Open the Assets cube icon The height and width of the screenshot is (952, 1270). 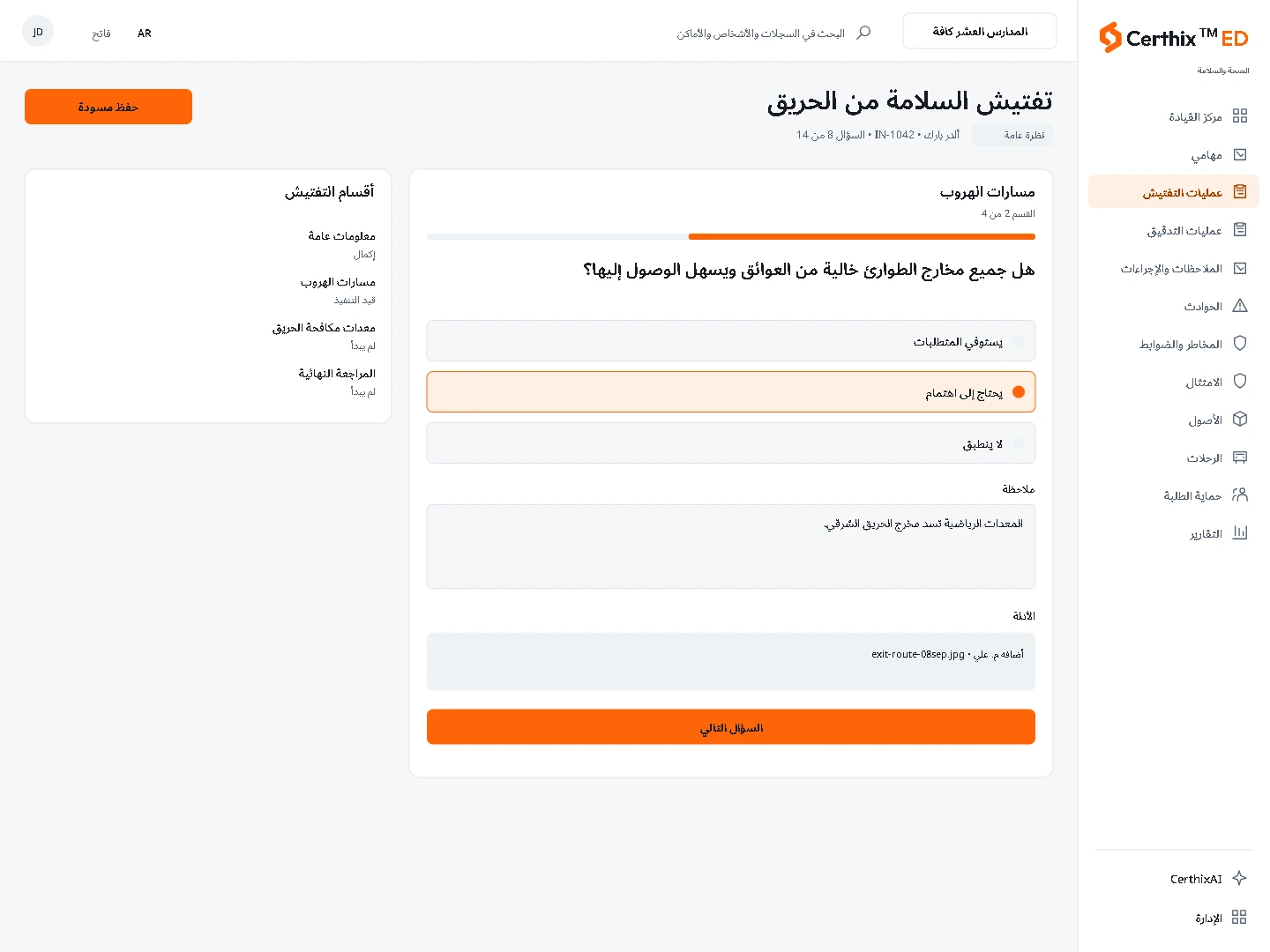tap(1240, 419)
